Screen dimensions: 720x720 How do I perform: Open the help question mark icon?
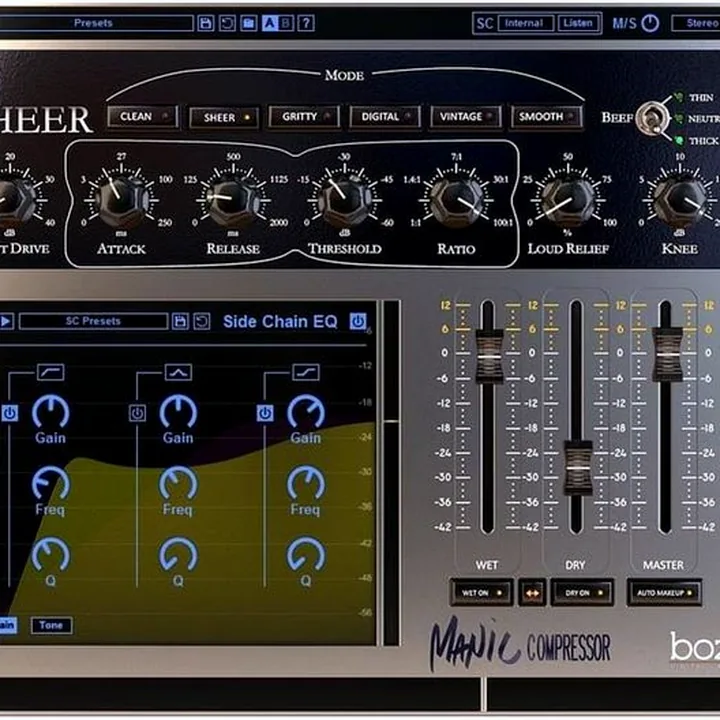click(x=306, y=23)
